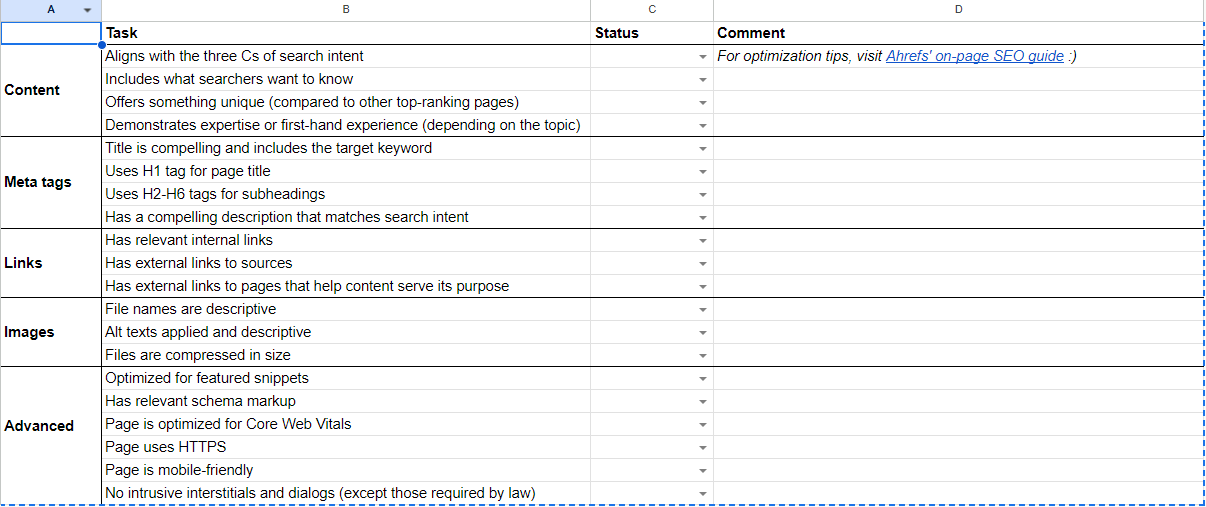Click the 'Task' header cell

346,33
